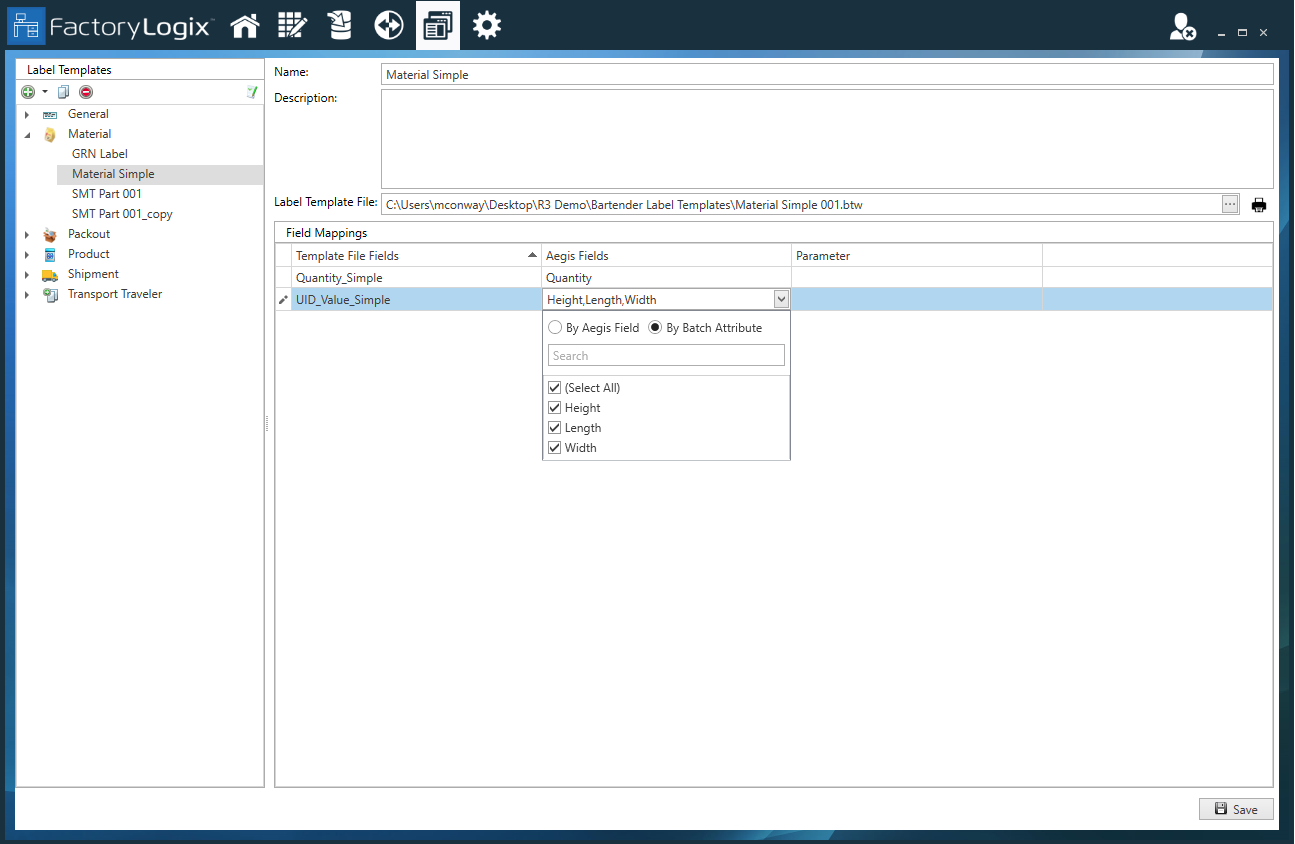
Task: Click the import/export arrows toolbar icon
Action: 389,25
